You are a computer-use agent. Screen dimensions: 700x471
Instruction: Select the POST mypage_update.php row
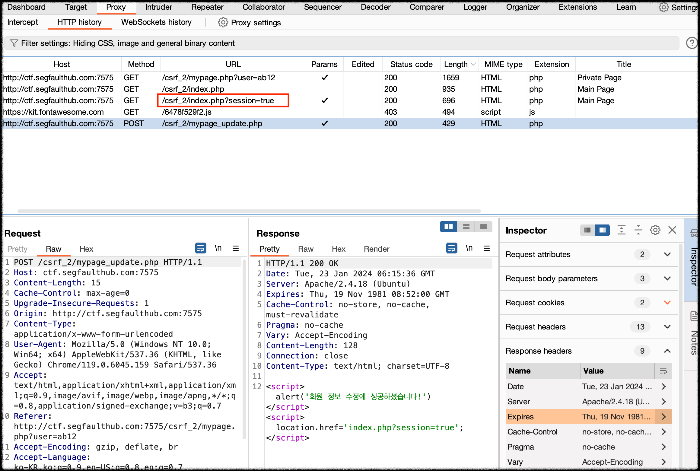pos(350,124)
